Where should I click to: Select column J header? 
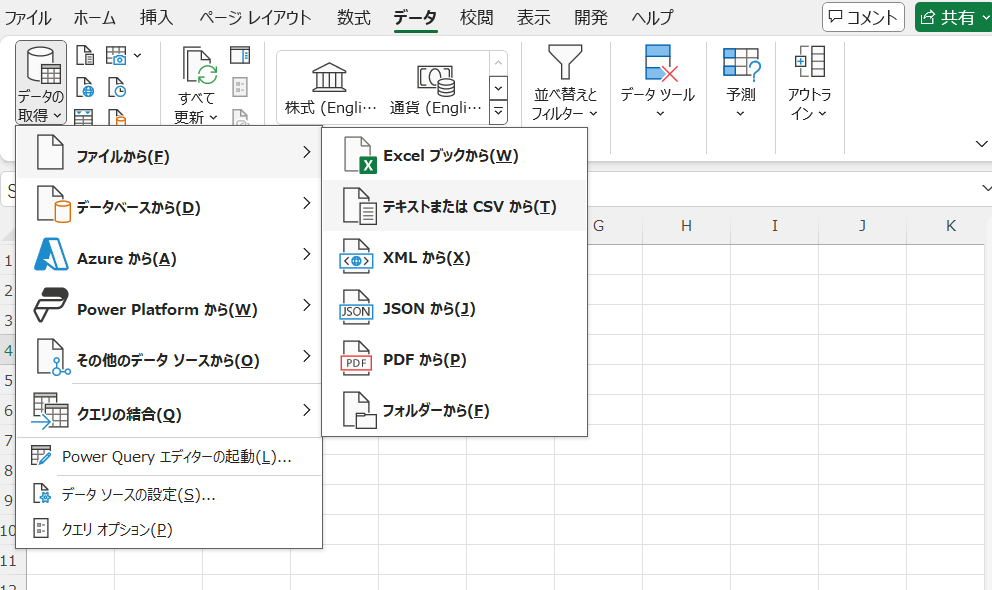(862, 226)
